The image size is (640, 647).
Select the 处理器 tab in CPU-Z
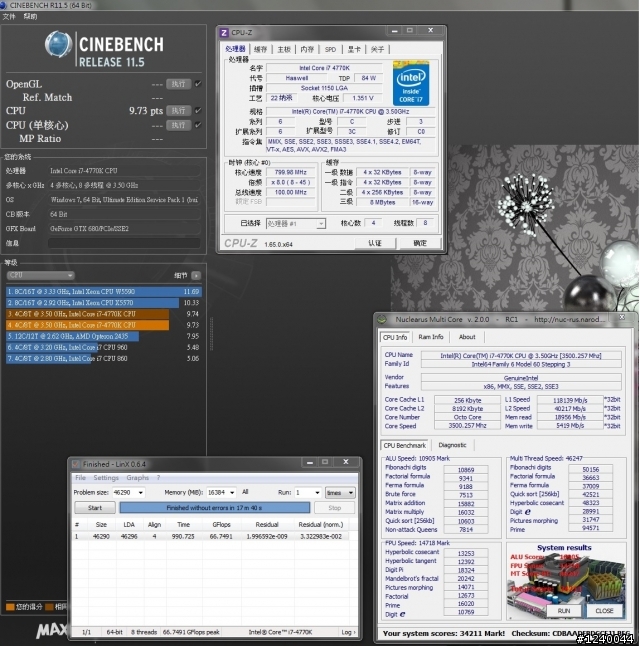pyautogui.click(x=236, y=49)
